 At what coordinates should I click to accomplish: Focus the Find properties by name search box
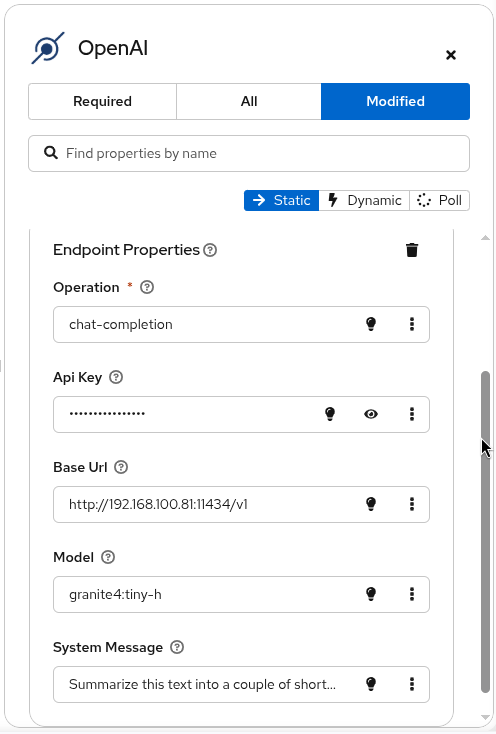(x=249, y=154)
